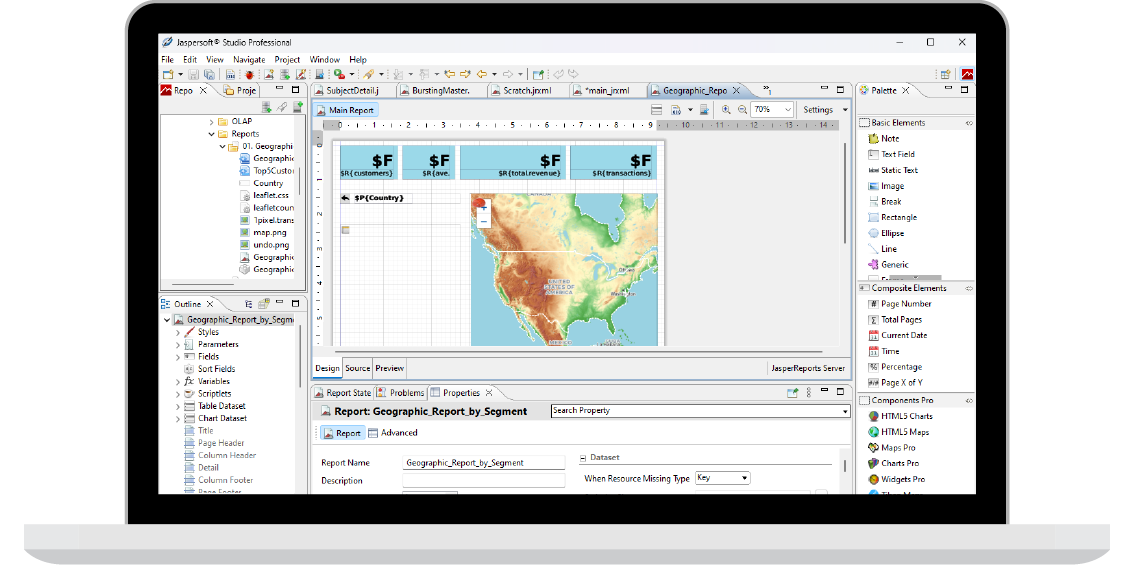Pick the Rectangle palette element
1125x565 pixels.
(893, 218)
